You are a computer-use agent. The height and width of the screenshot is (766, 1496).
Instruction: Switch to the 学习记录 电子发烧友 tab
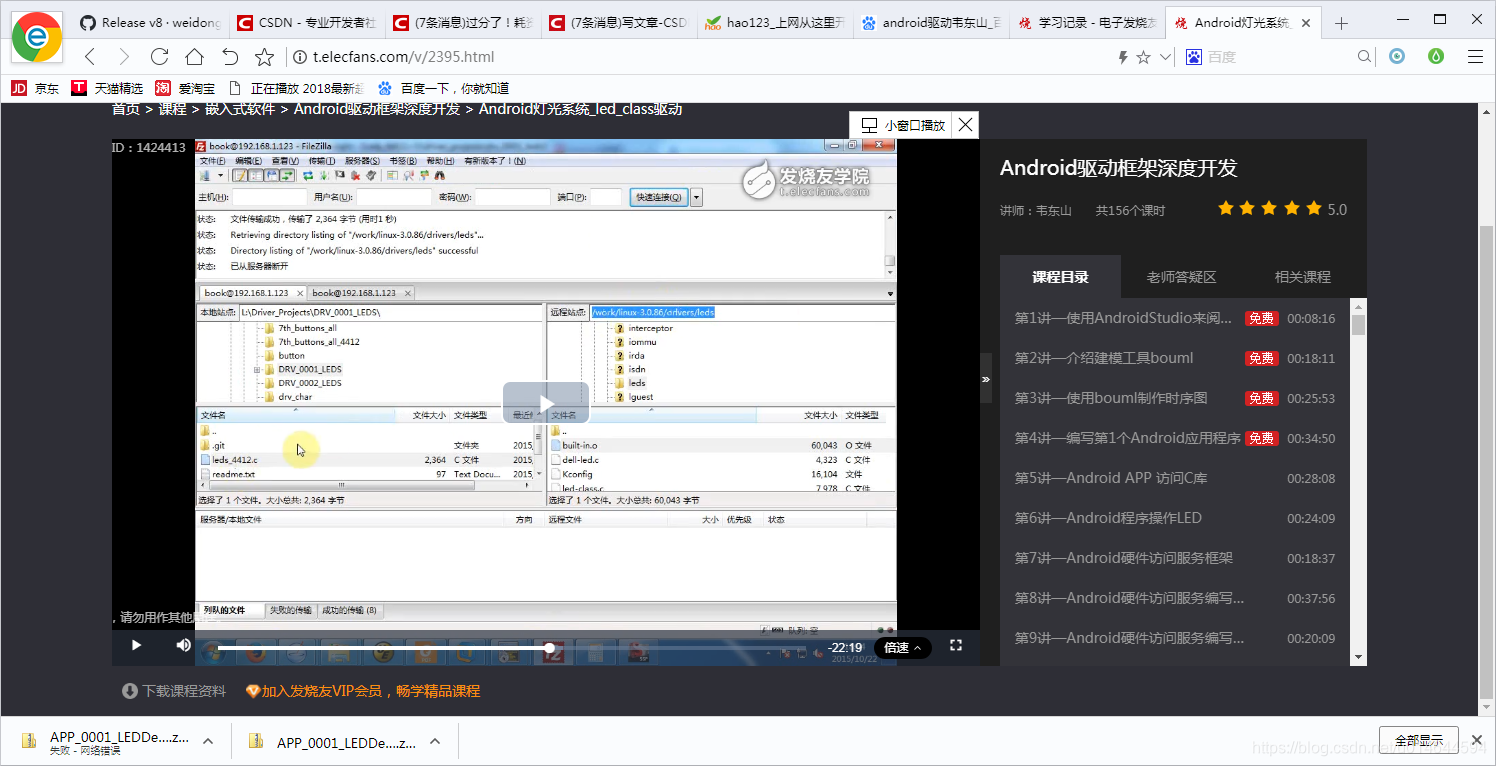pos(1087,23)
